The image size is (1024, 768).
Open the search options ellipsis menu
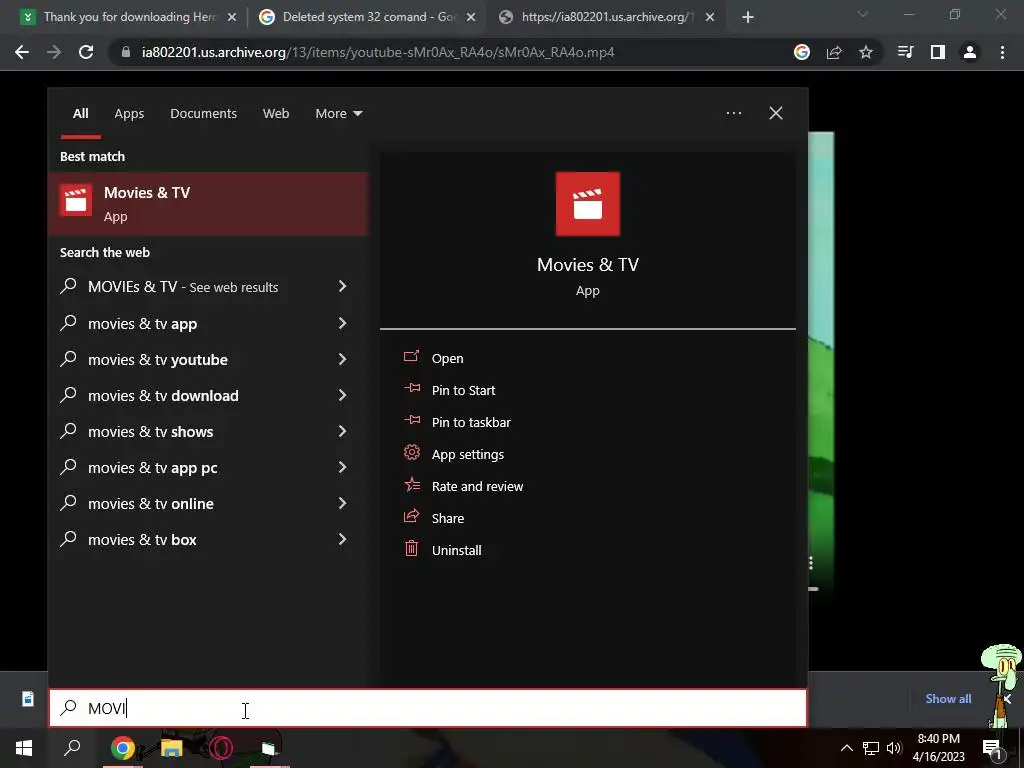[x=733, y=113]
